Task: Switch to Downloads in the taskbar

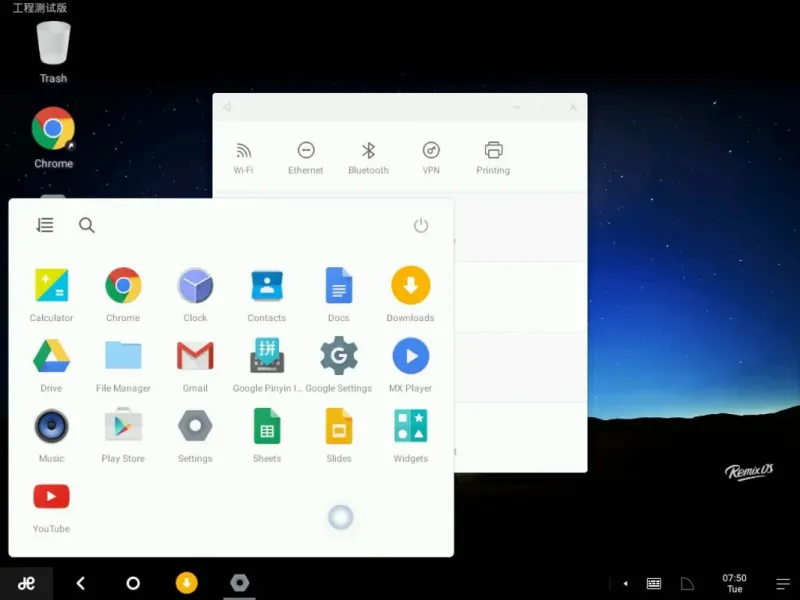Action: tap(187, 583)
